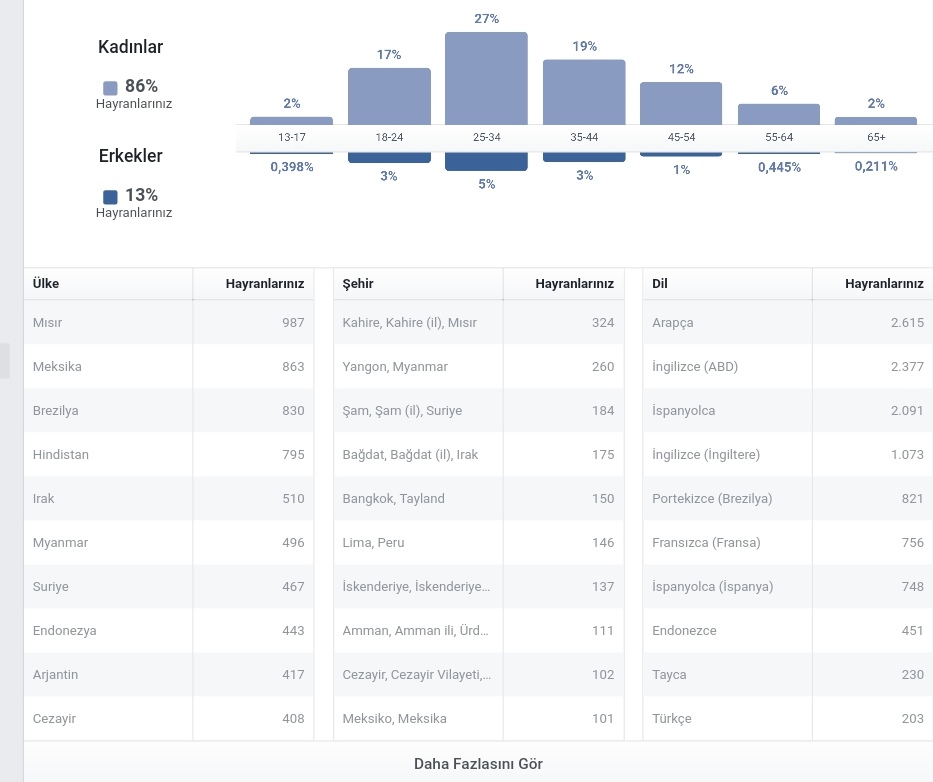Click the Erkekler dark-blue legend swatch
The width and height of the screenshot is (933, 782).
pos(110,197)
